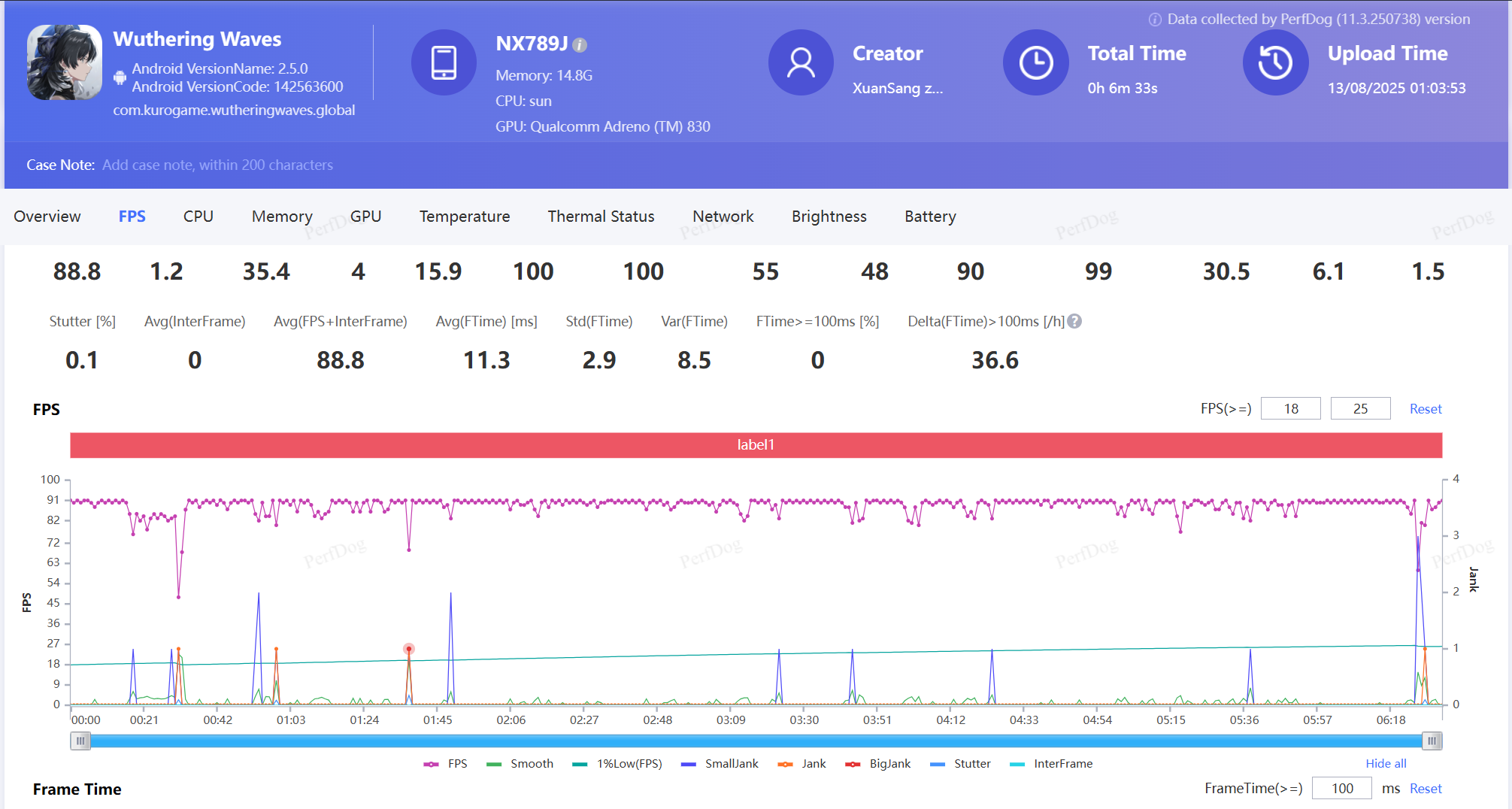Click the Var(FTime) value 8.5
The height and width of the screenshot is (809, 1512).
[694, 361]
